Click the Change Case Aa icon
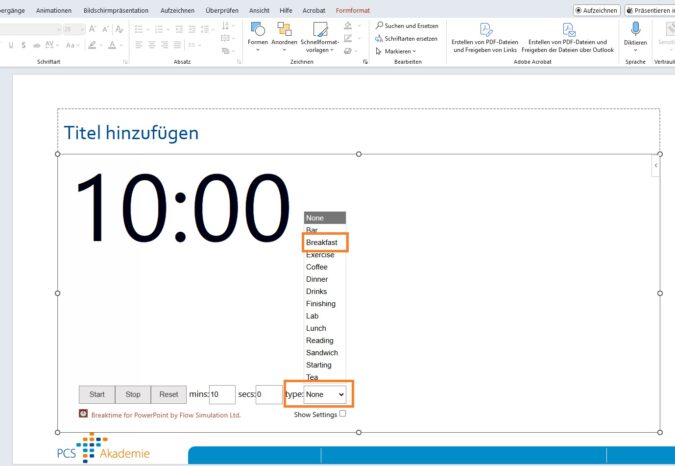 (70, 45)
